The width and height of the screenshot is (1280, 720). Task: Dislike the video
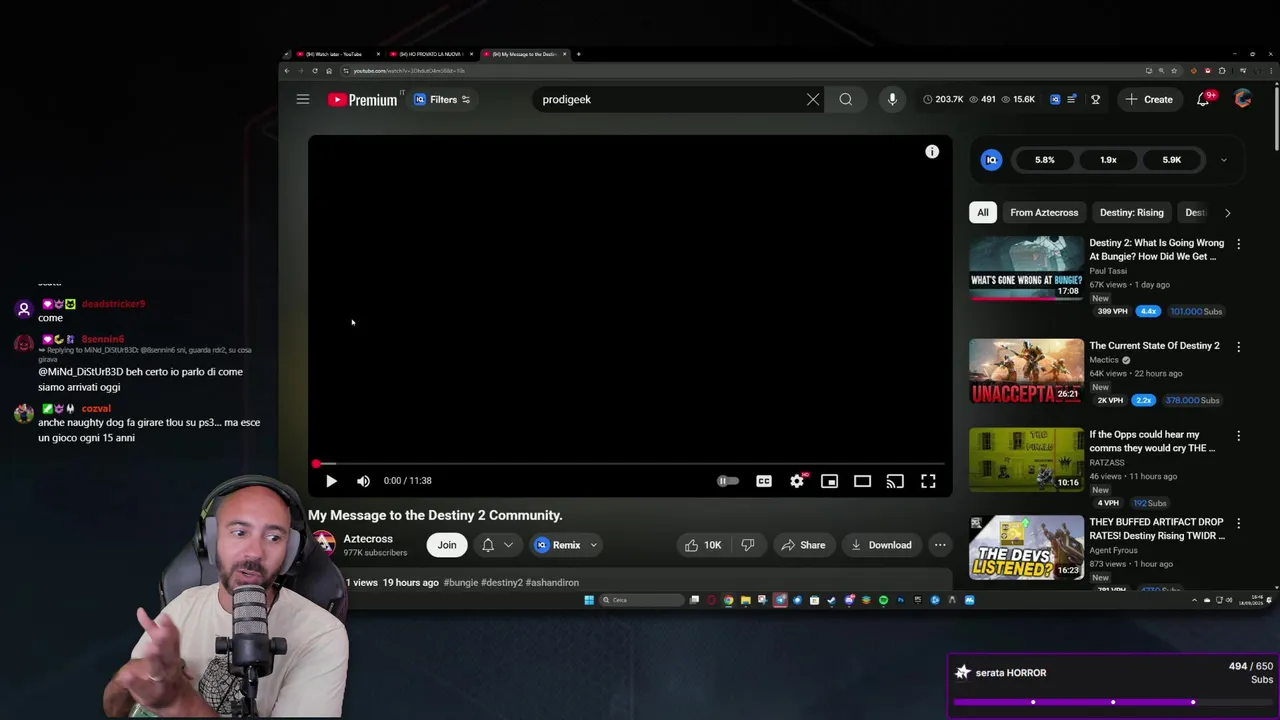coord(748,545)
